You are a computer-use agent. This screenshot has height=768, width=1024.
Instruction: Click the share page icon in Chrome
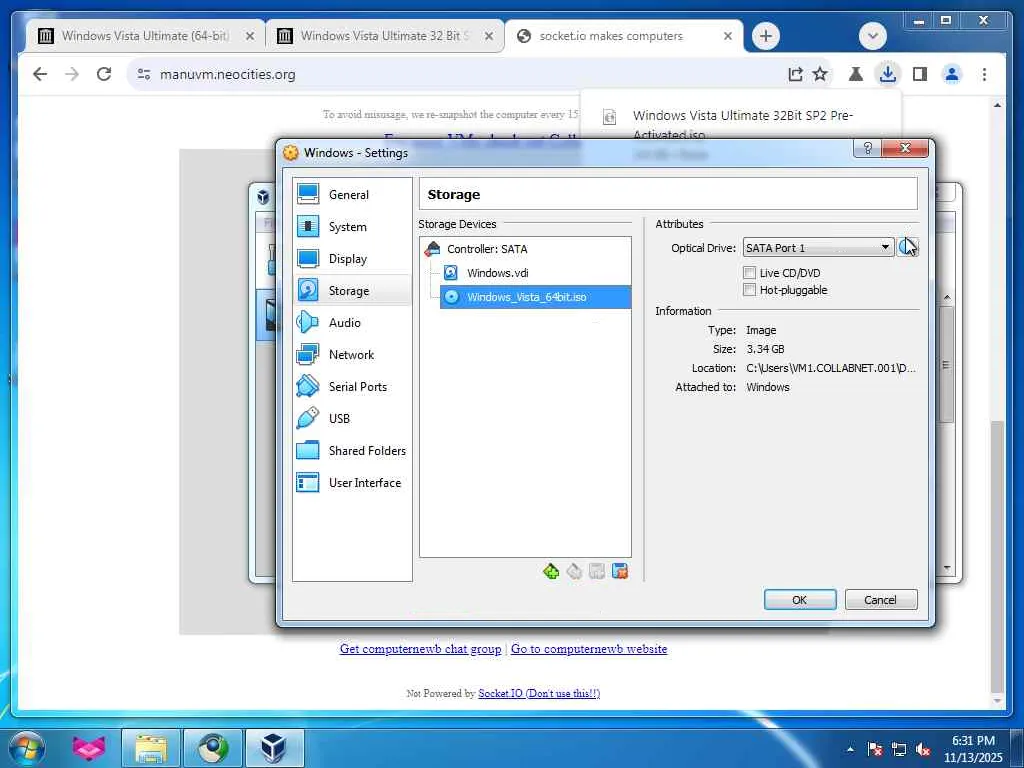coord(795,74)
